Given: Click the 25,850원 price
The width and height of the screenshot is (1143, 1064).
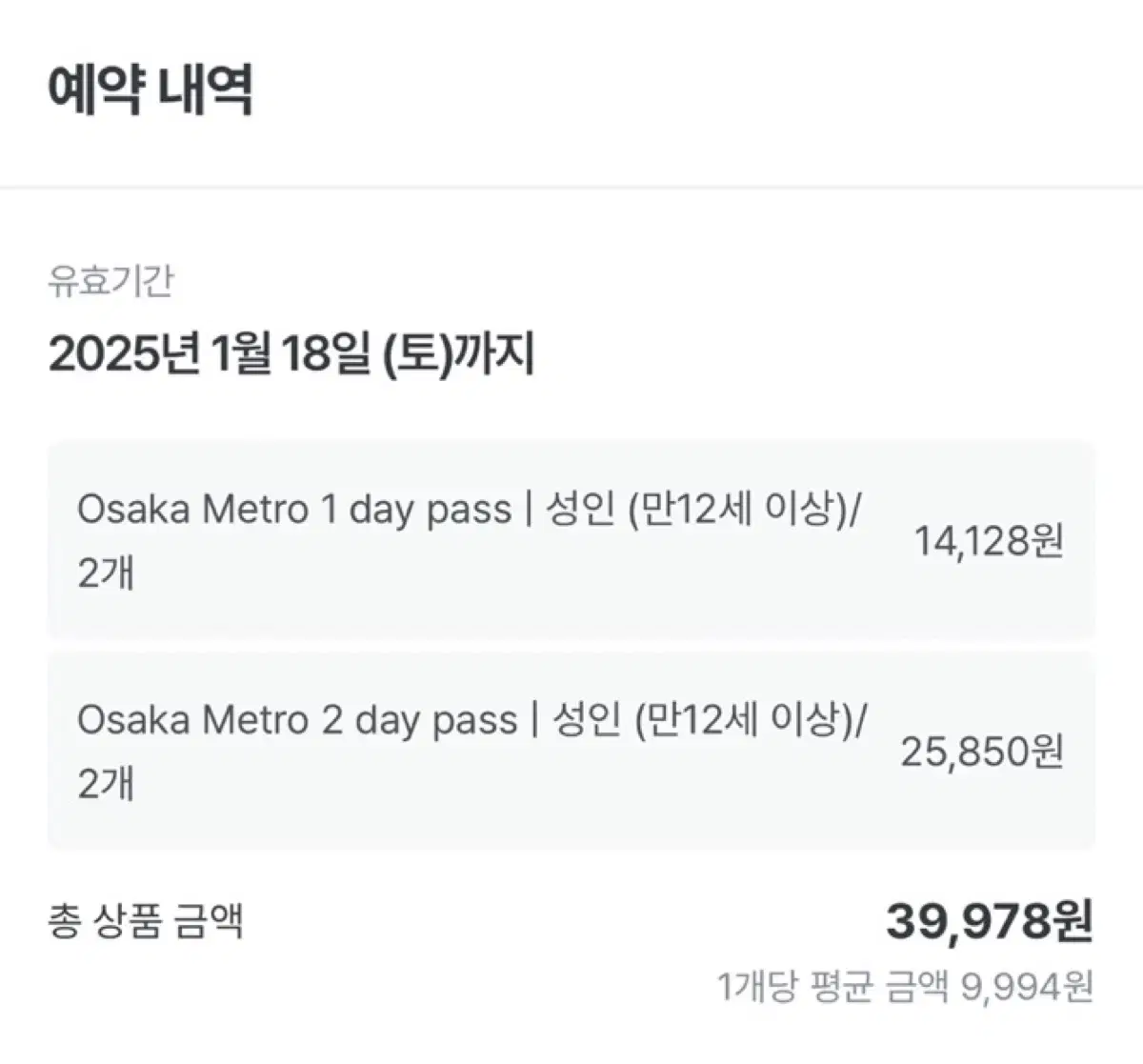Looking at the screenshot, I should (x=982, y=752).
